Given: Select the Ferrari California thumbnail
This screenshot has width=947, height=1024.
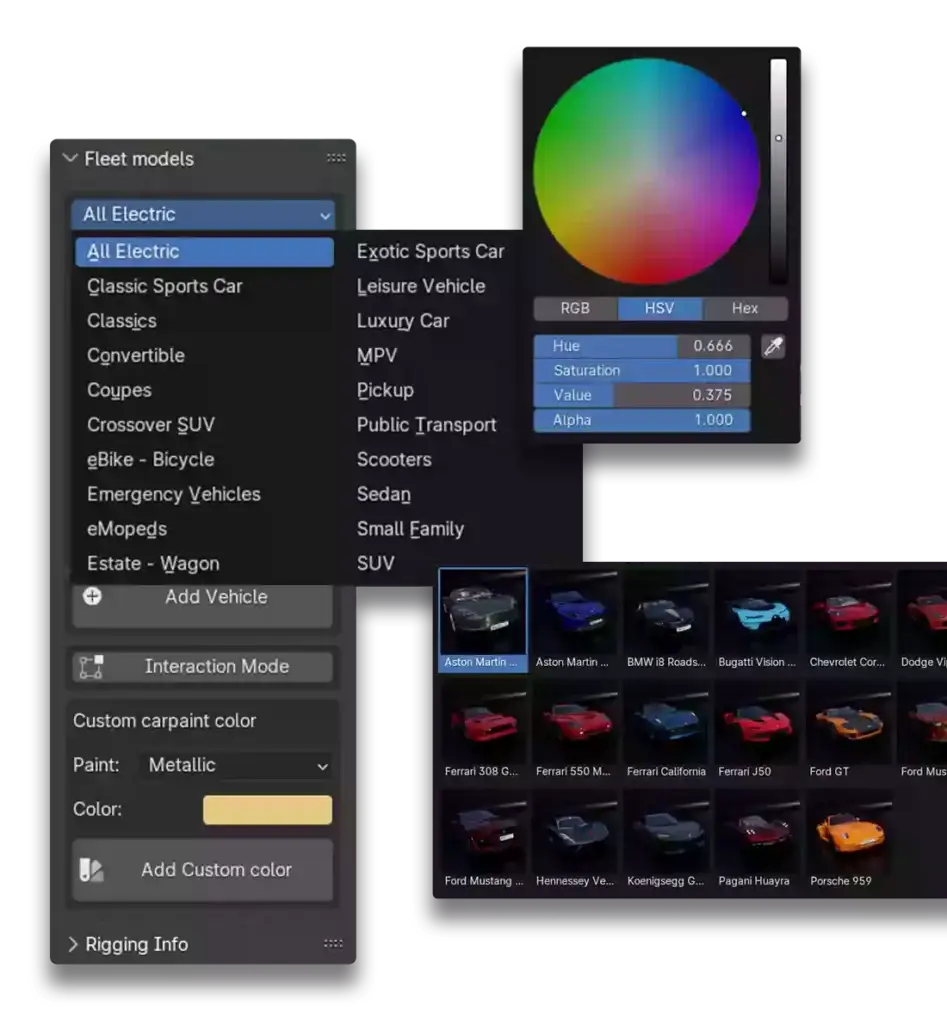Looking at the screenshot, I should click(x=666, y=730).
